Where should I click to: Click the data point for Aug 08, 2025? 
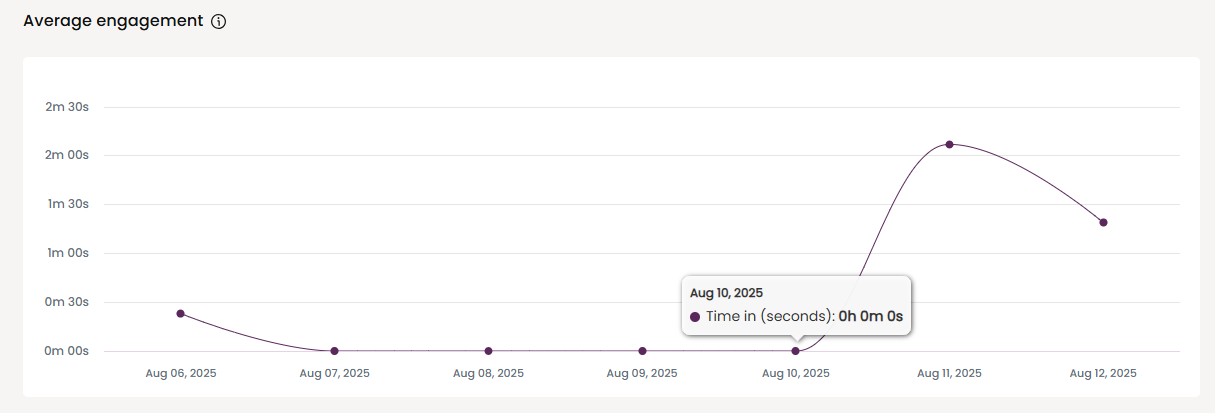[488, 351]
